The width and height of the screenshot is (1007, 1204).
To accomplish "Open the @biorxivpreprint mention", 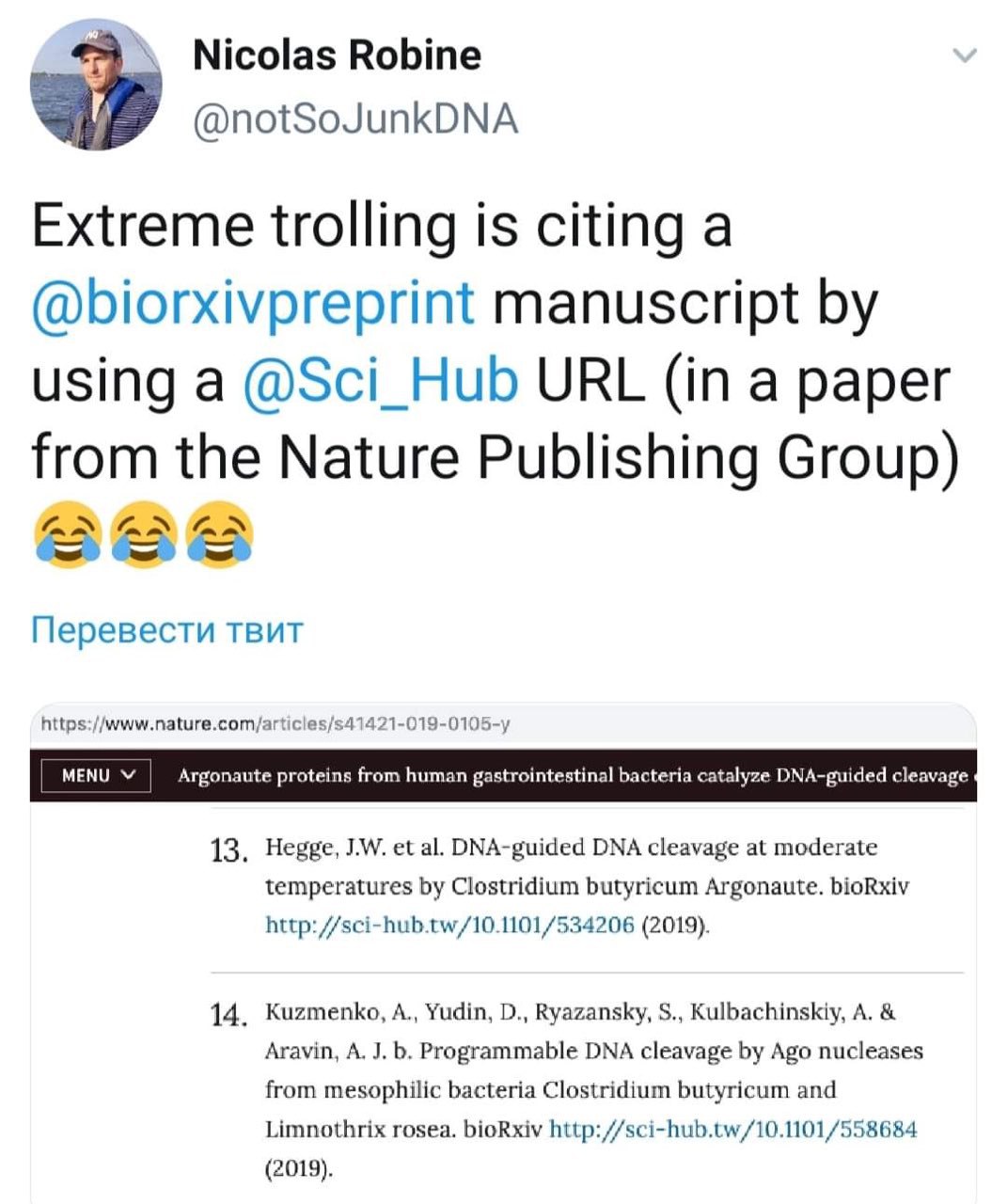I will (254, 304).
